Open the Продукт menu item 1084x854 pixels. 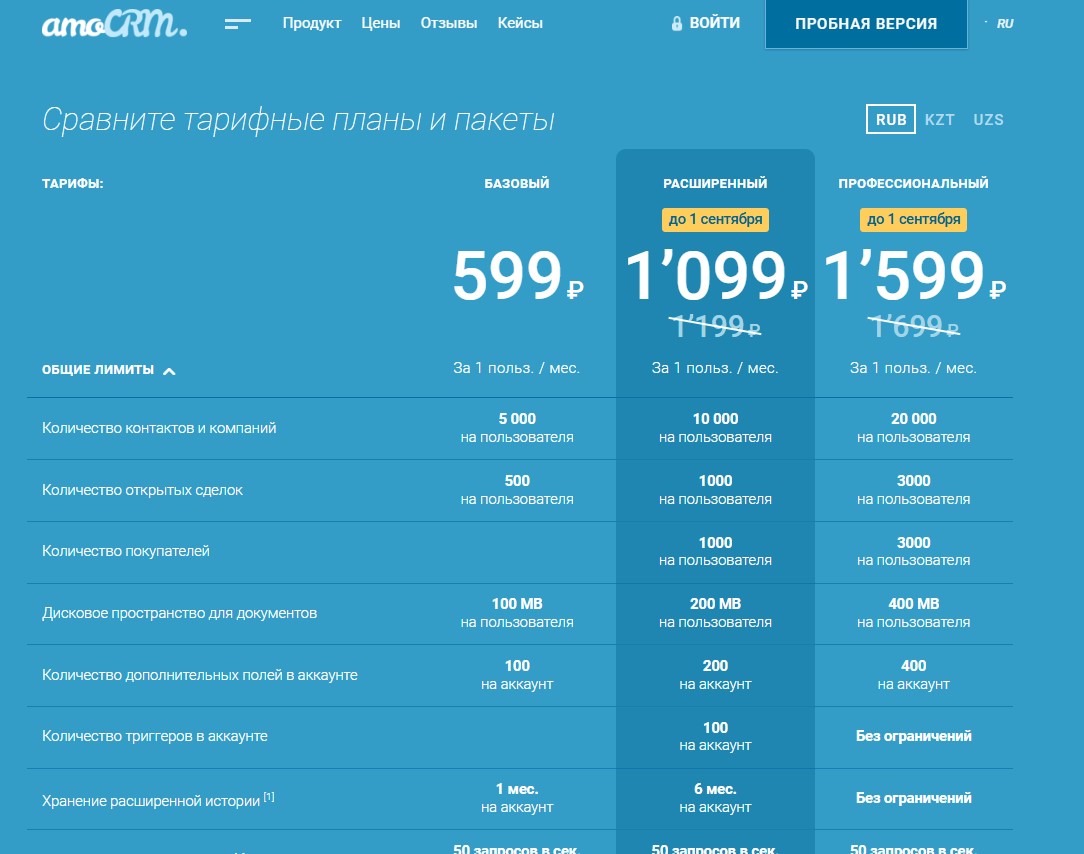click(311, 23)
